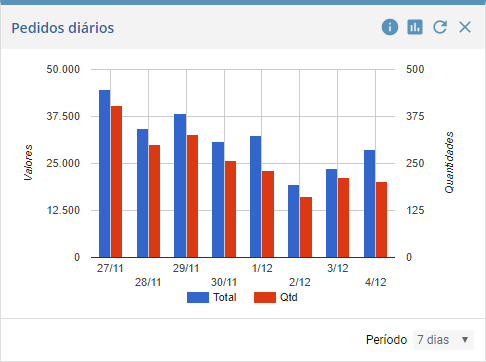Select the red Qtd bar for 3/12
Screen dimensions: 486x362
[x=343, y=218]
